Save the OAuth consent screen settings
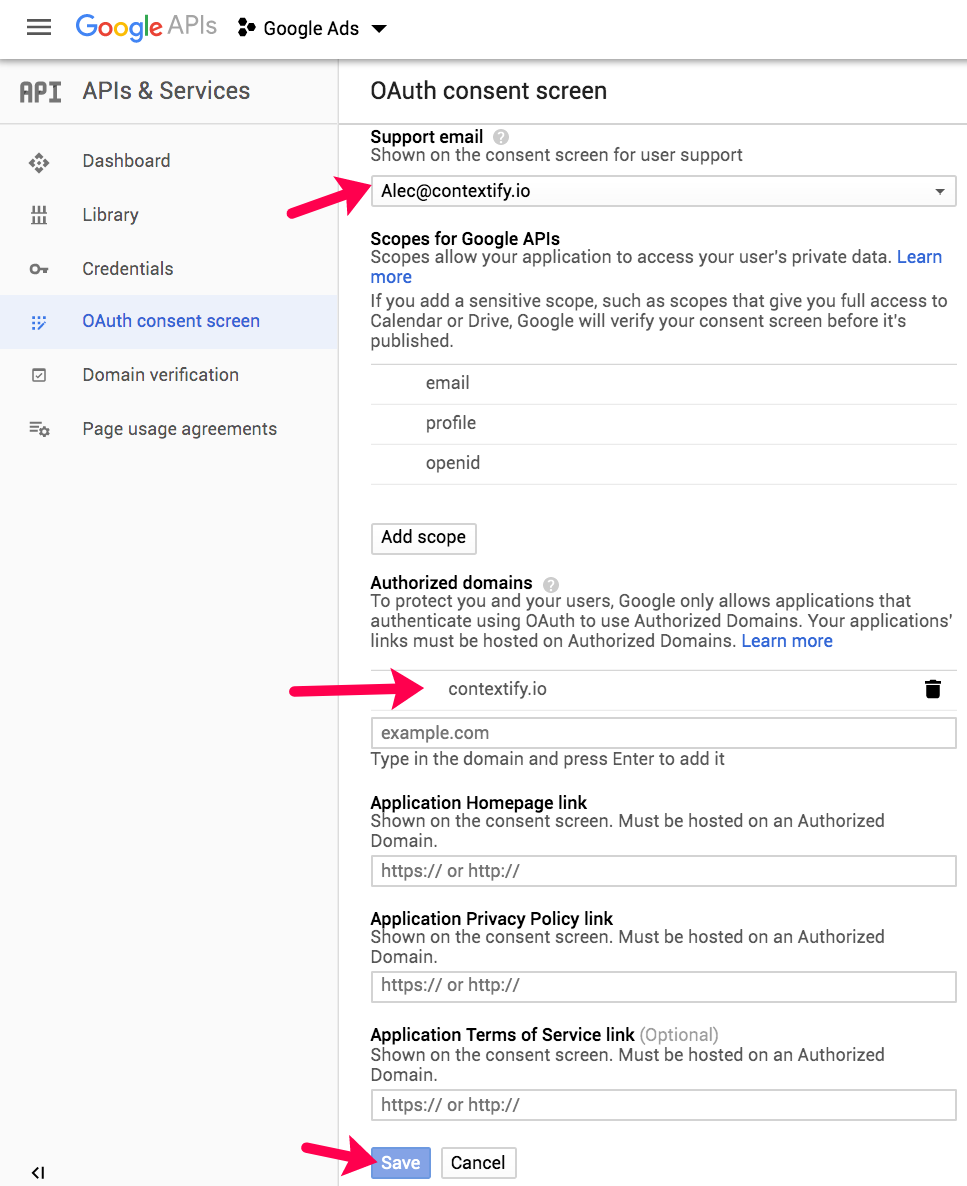The image size is (967, 1186). pyautogui.click(x=400, y=1163)
